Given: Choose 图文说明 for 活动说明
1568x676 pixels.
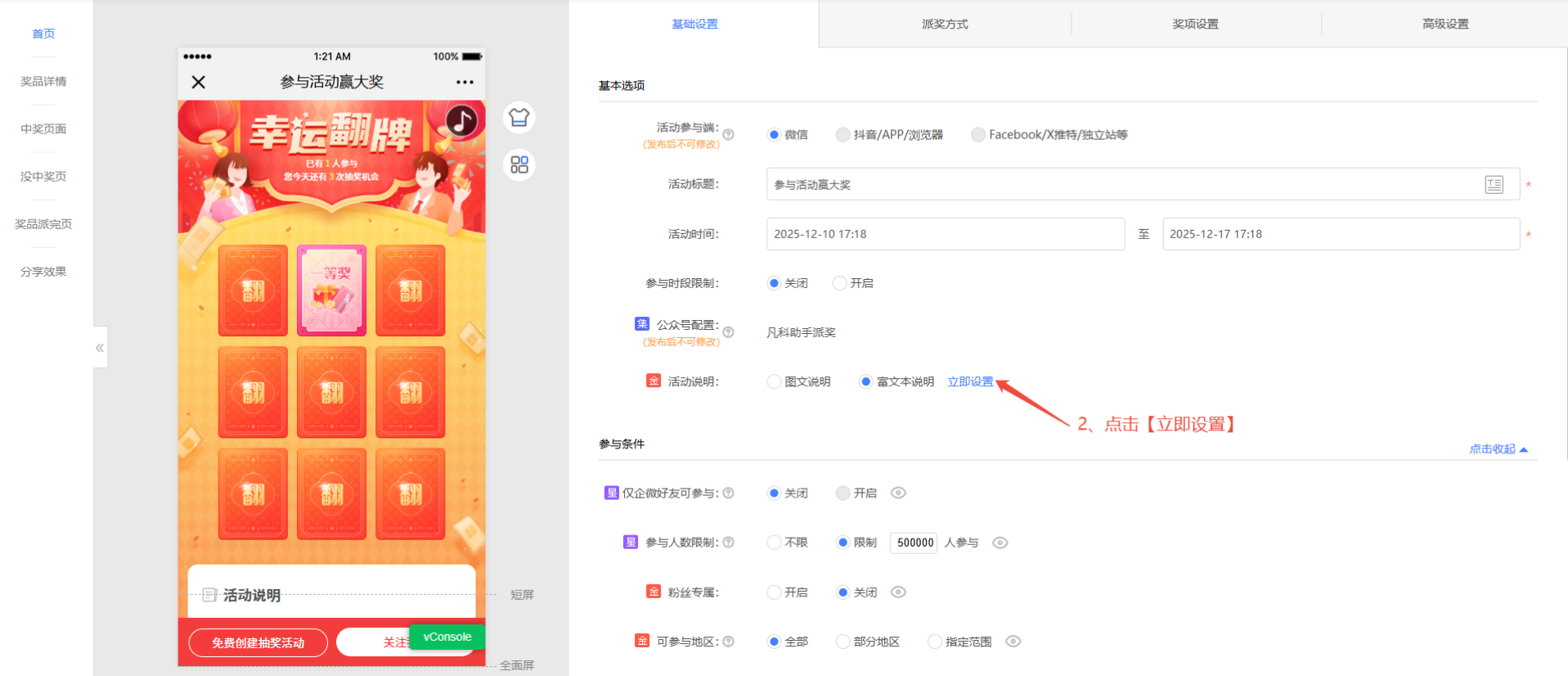Looking at the screenshot, I should tap(774, 381).
